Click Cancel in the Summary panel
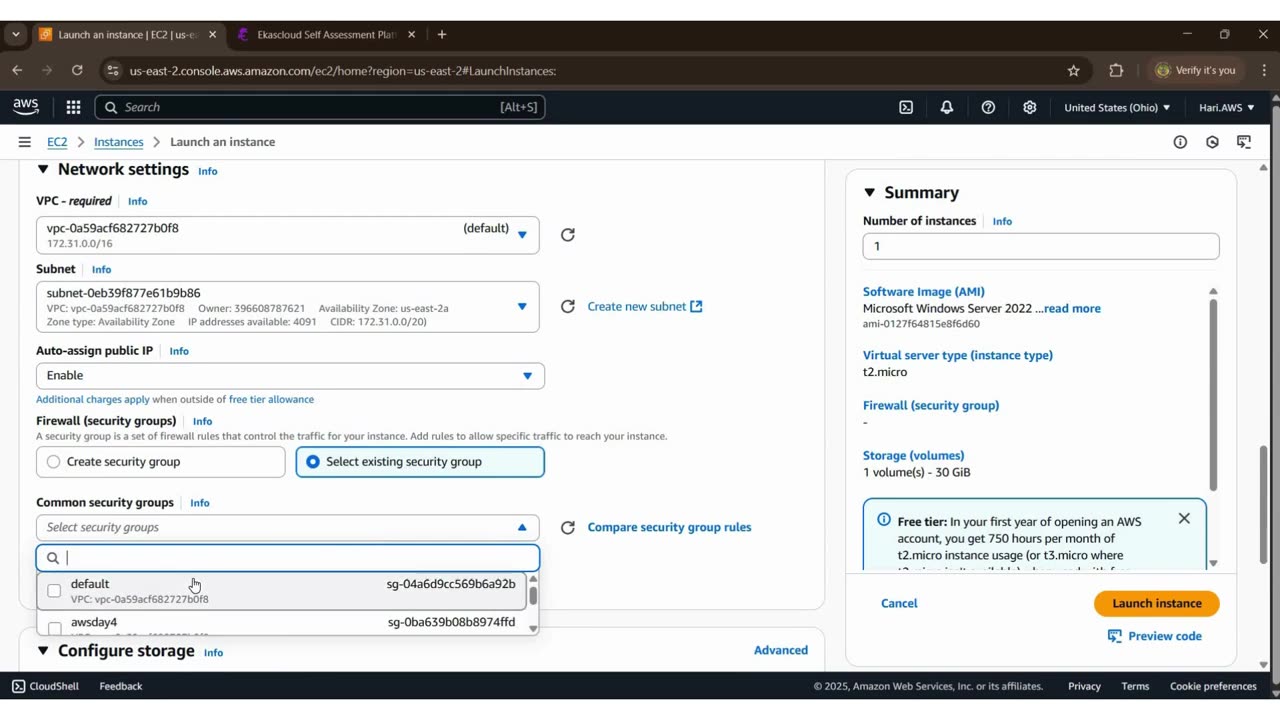Screen dimensions: 1280x720 coord(899,604)
